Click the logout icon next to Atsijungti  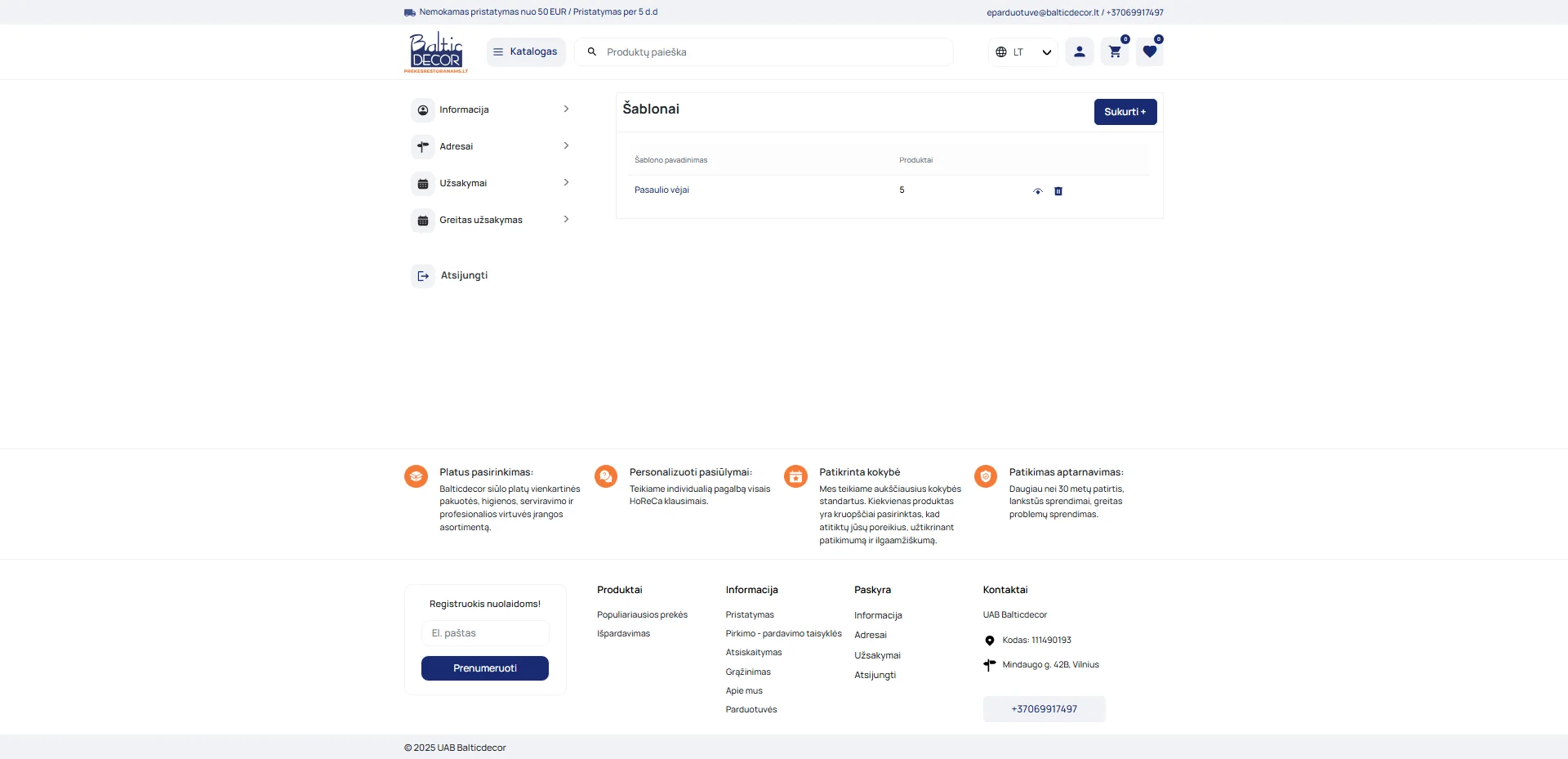point(422,275)
